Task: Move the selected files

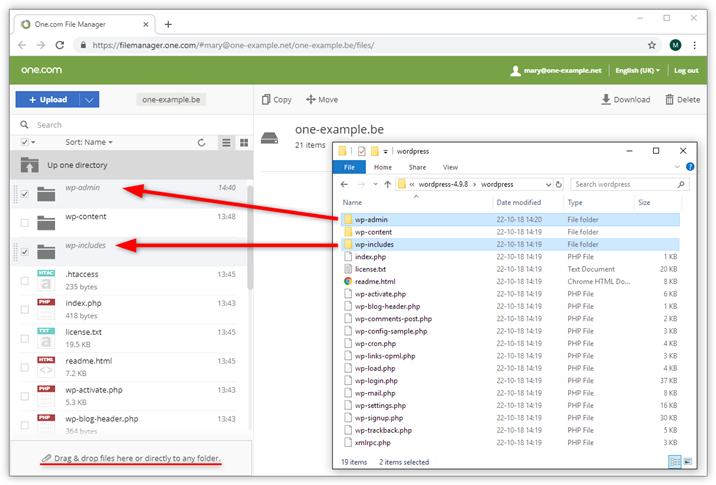Action: click(x=322, y=100)
